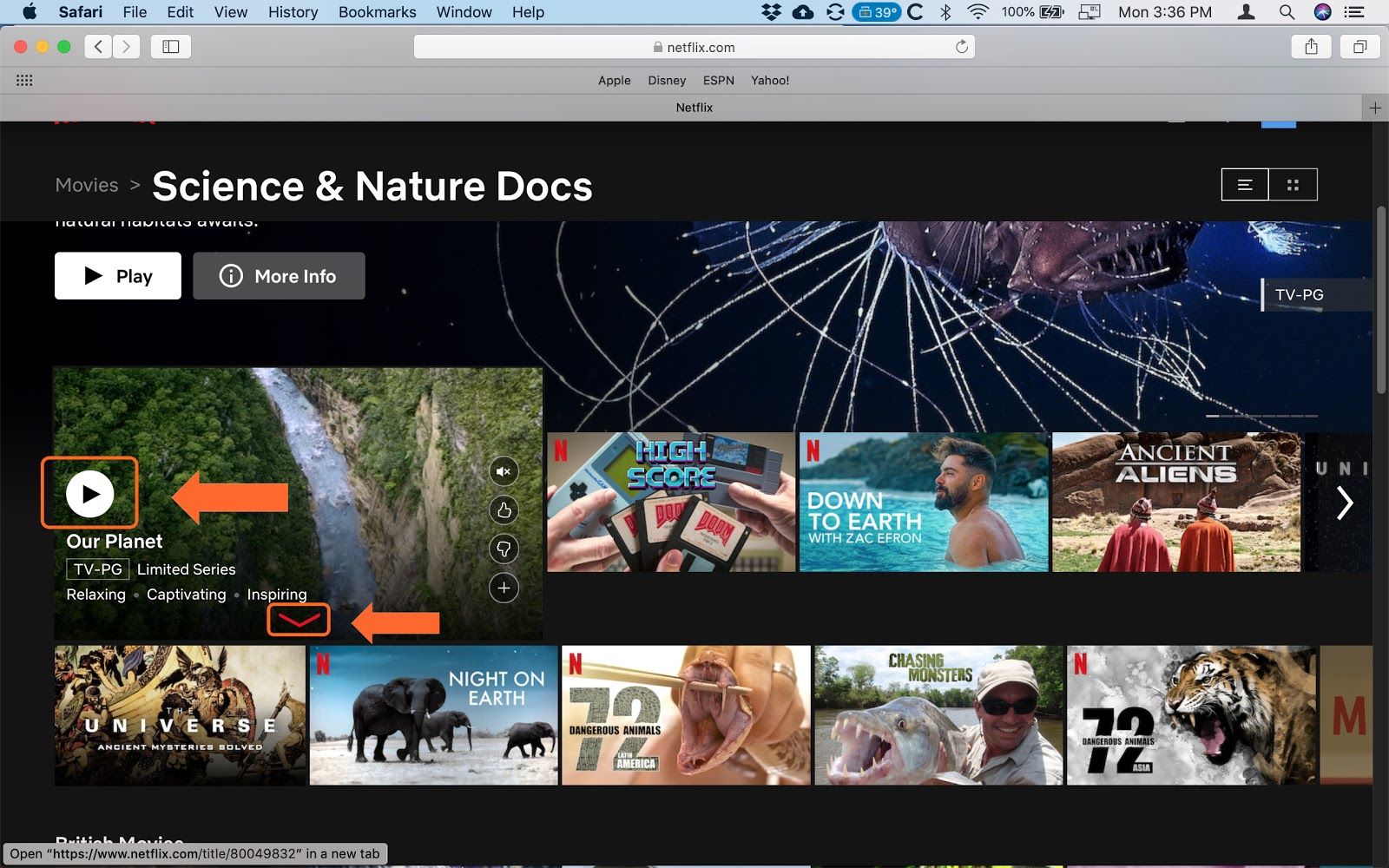
Task: Open the user account menu bar icon
Action: pyautogui.click(x=1247, y=12)
